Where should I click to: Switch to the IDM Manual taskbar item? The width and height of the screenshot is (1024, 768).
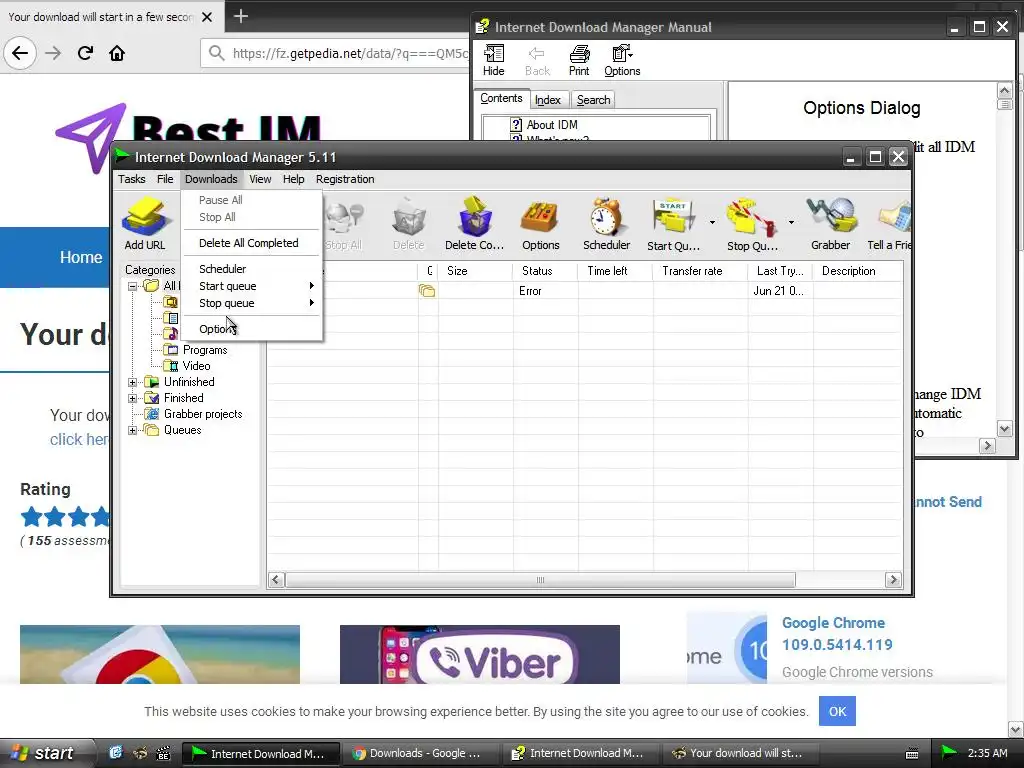tap(581, 753)
